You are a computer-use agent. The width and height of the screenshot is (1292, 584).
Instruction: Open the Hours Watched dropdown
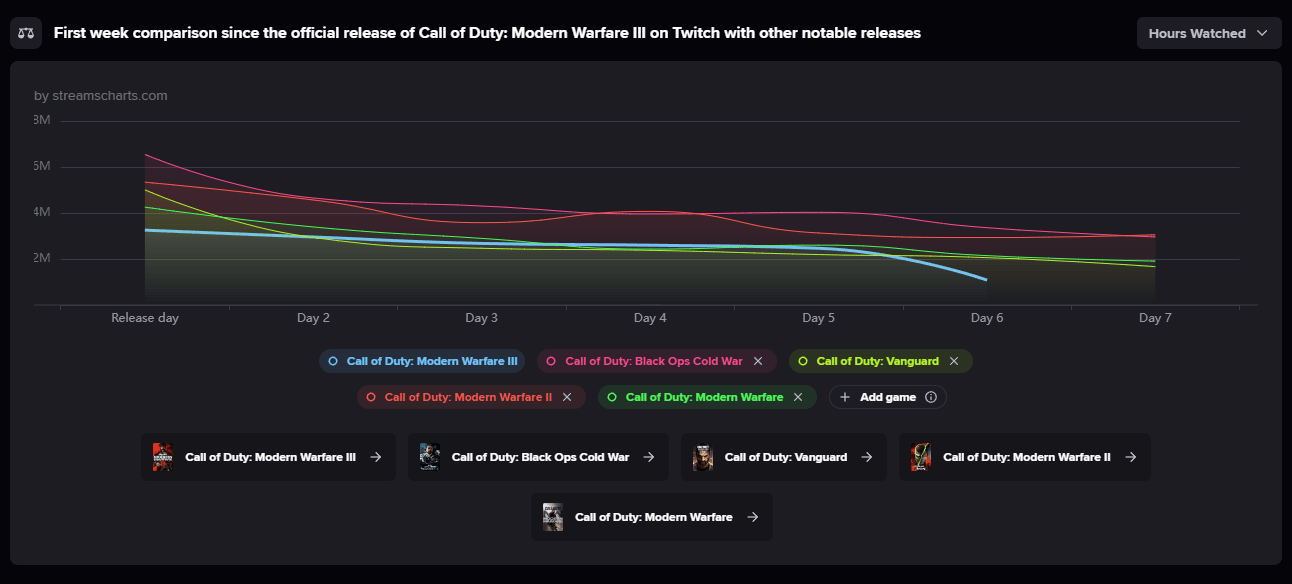point(1209,33)
